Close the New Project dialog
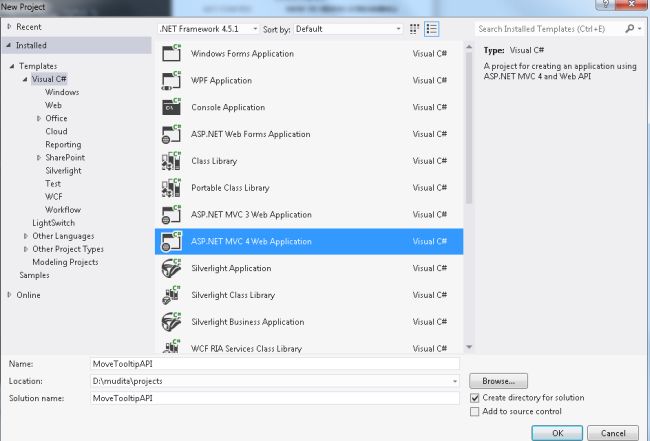The width and height of the screenshot is (650, 441). pyautogui.click(x=631, y=5)
